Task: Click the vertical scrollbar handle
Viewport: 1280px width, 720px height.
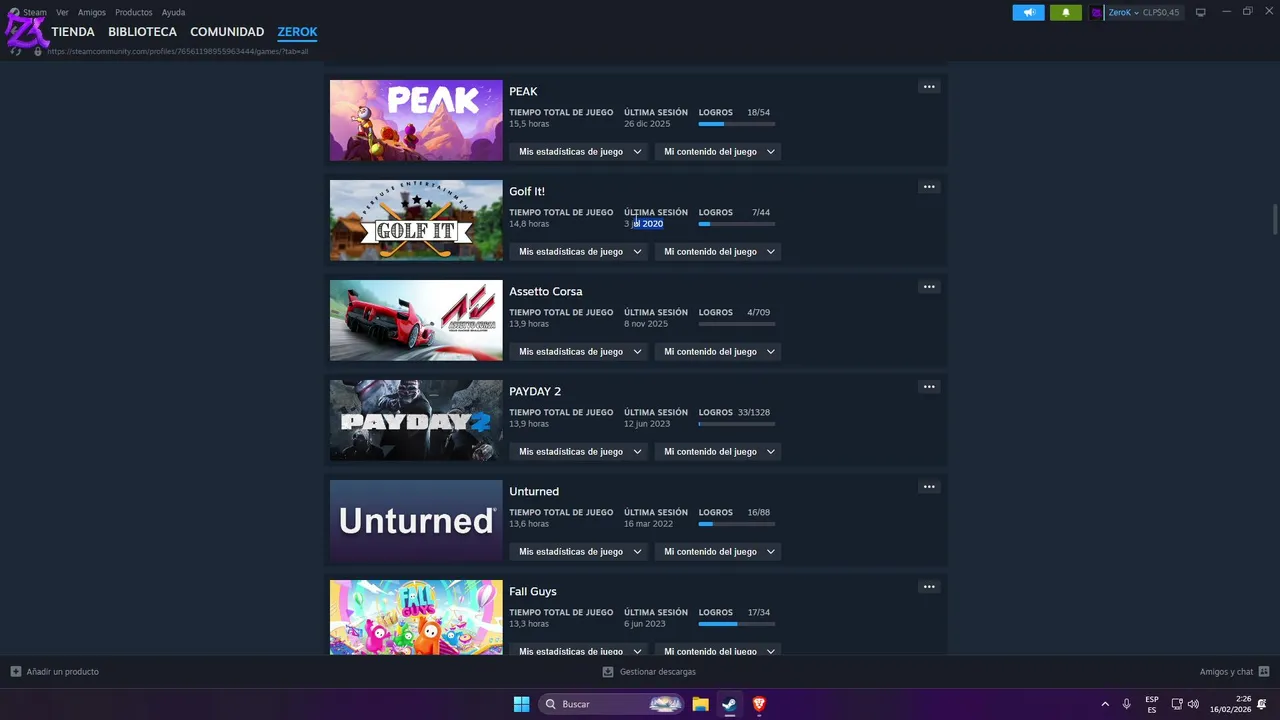Action: click(1275, 220)
